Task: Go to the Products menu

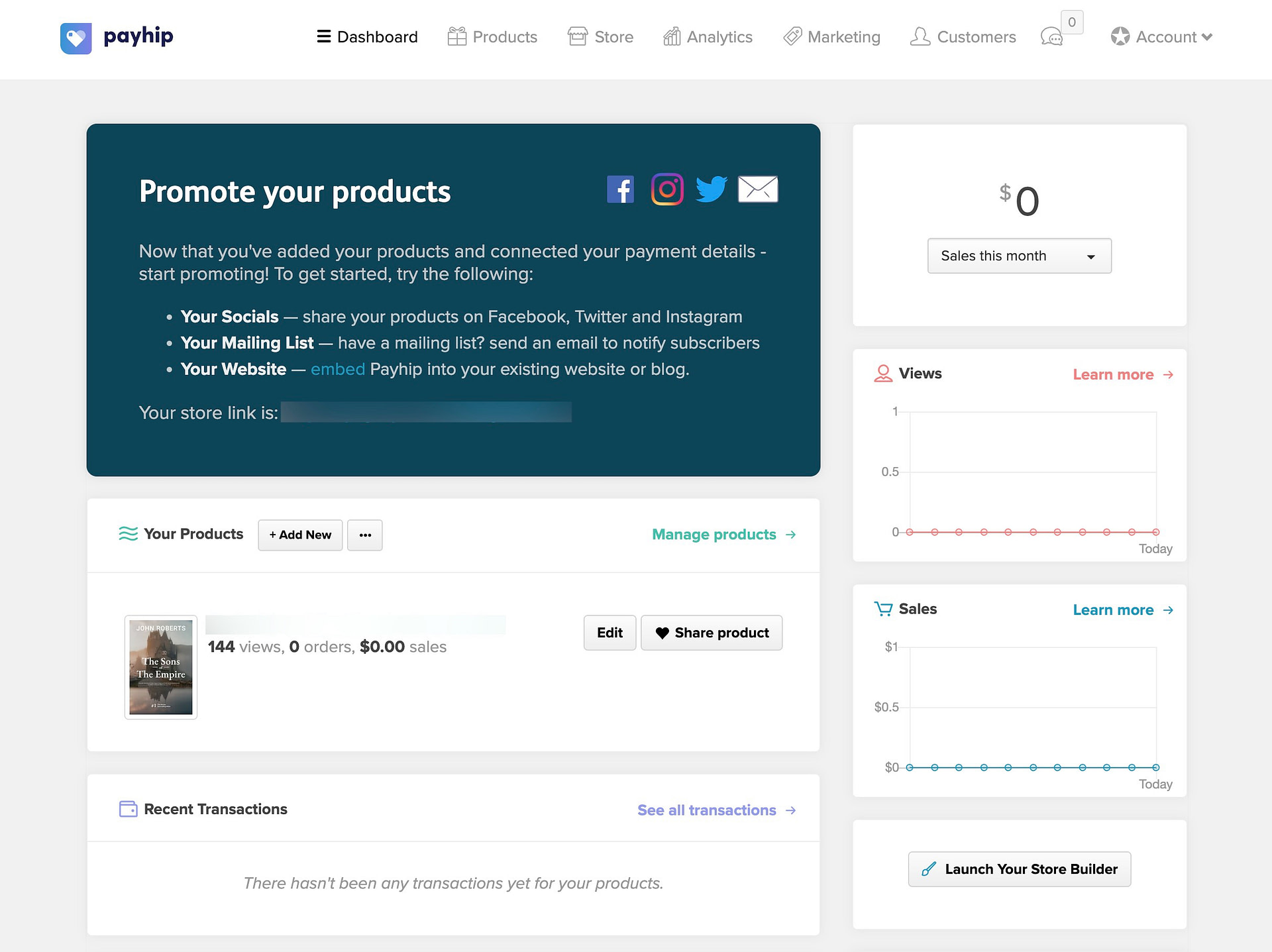Action: click(x=492, y=37)
